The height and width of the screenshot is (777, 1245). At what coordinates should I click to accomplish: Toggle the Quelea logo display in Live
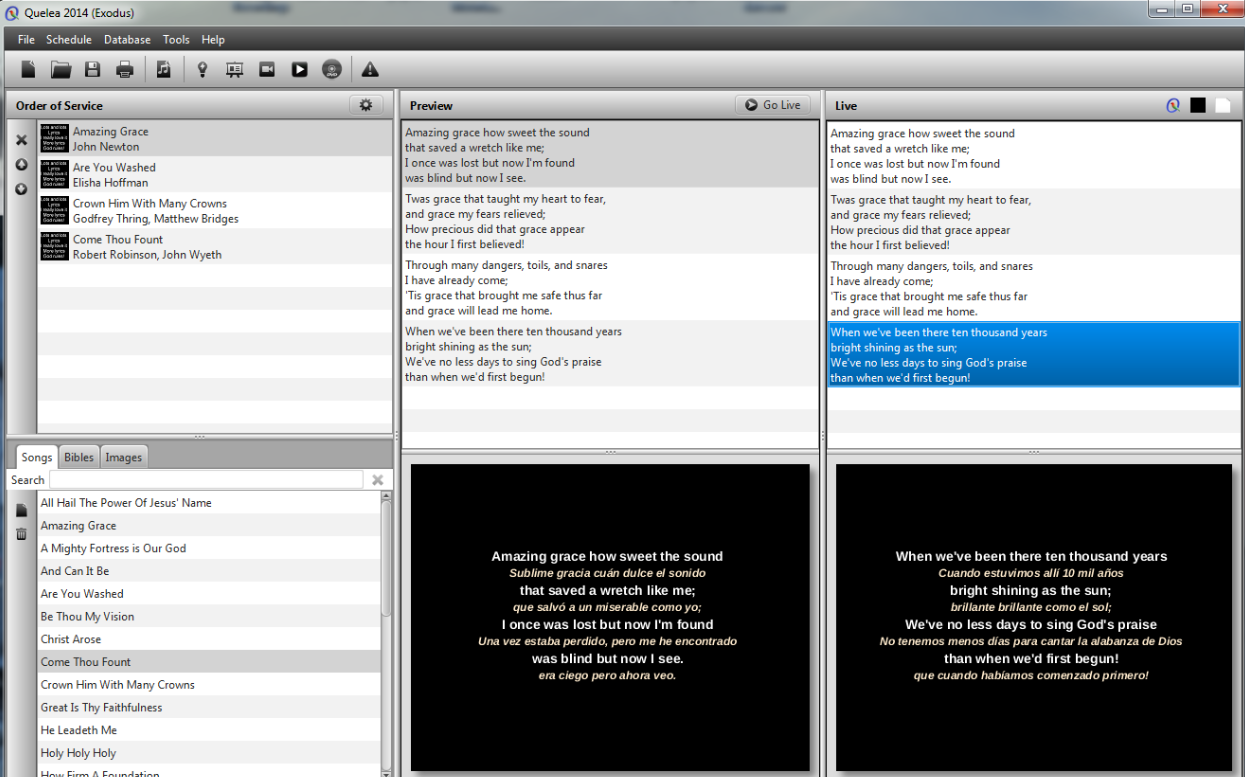click(x=1174, y=105)
